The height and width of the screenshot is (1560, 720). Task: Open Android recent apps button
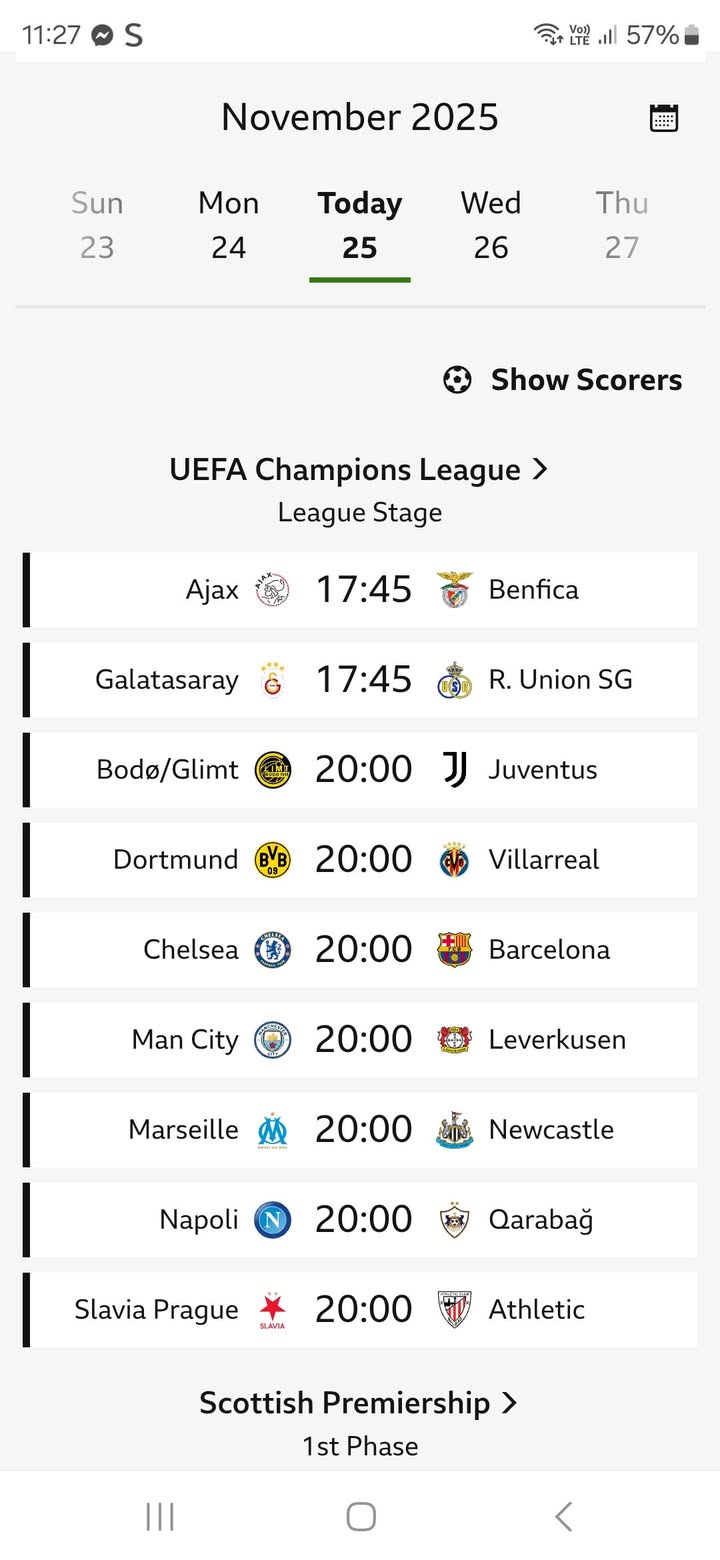click(x=160, y=1517)
